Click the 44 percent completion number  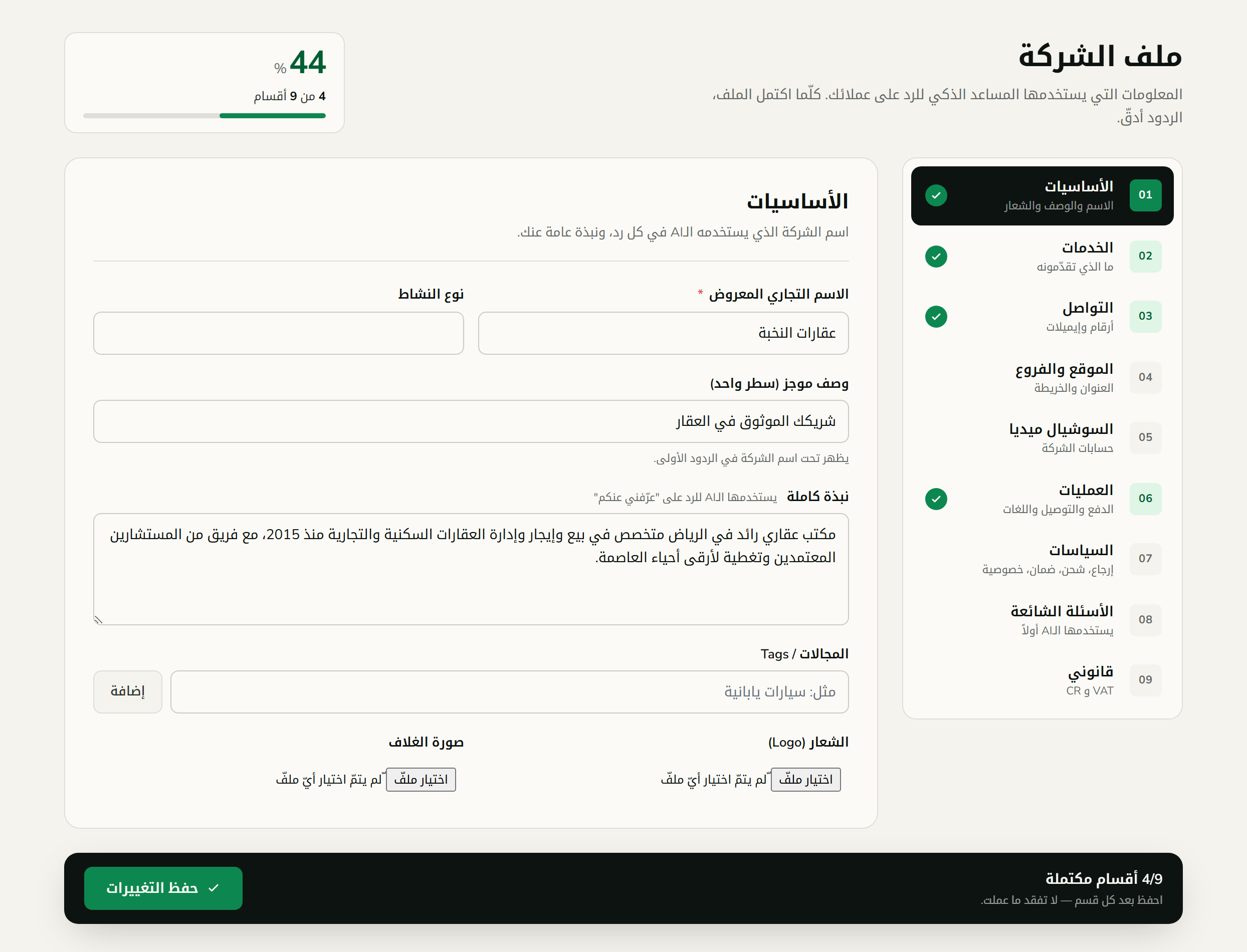[x=308, y=62]
